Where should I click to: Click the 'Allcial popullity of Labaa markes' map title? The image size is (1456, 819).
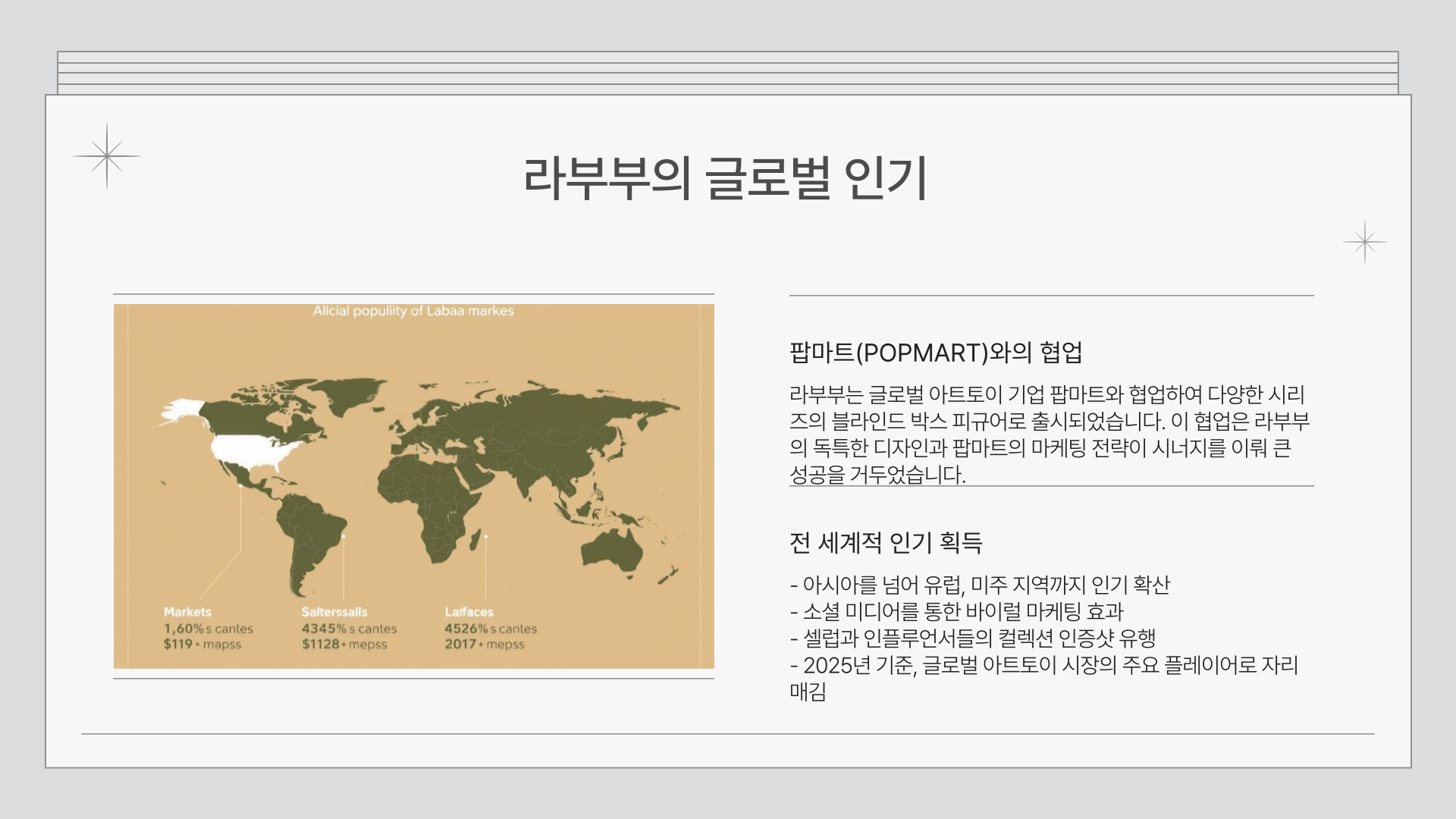413,310
